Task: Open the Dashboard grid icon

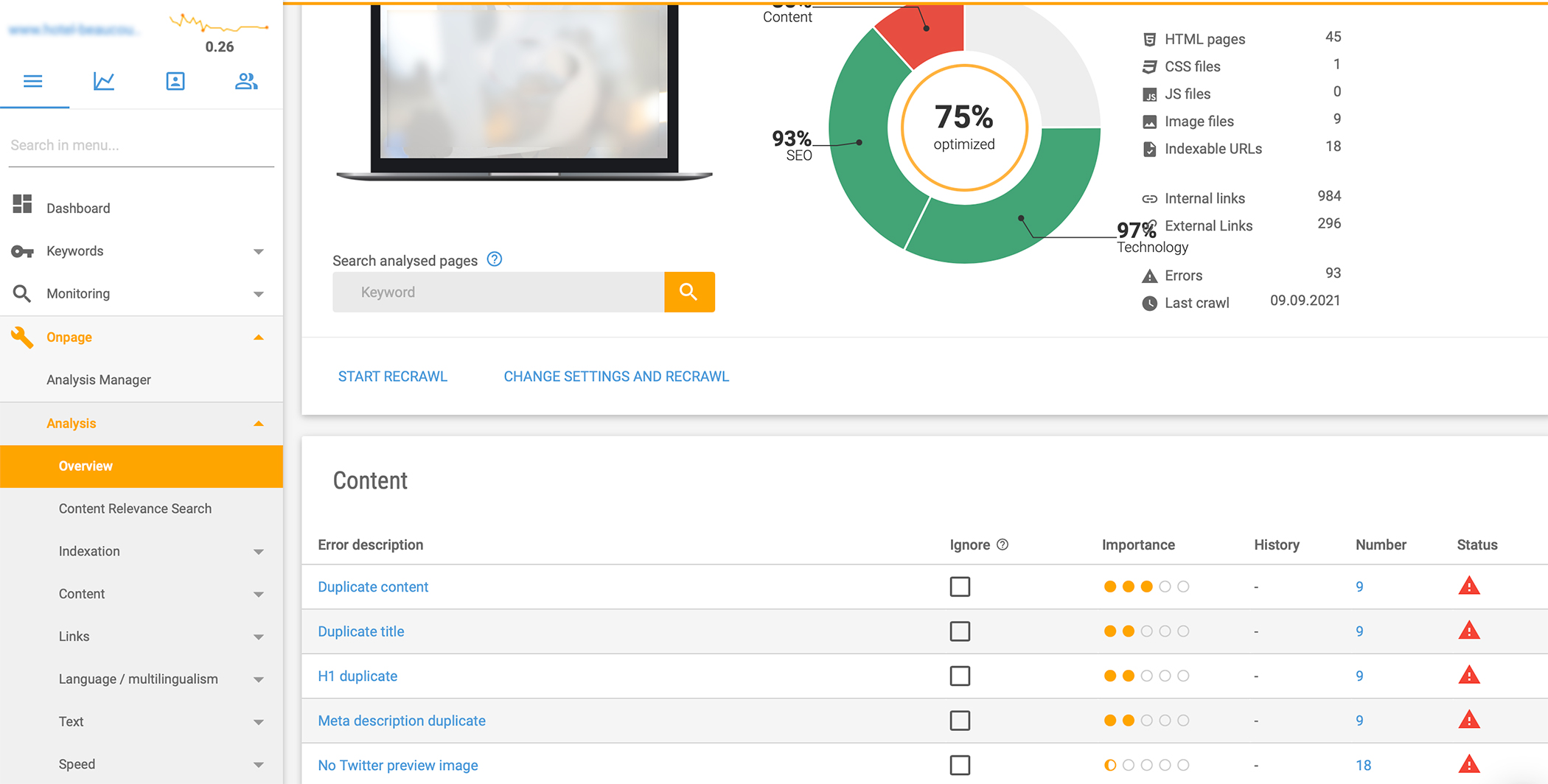Action: 22,204
